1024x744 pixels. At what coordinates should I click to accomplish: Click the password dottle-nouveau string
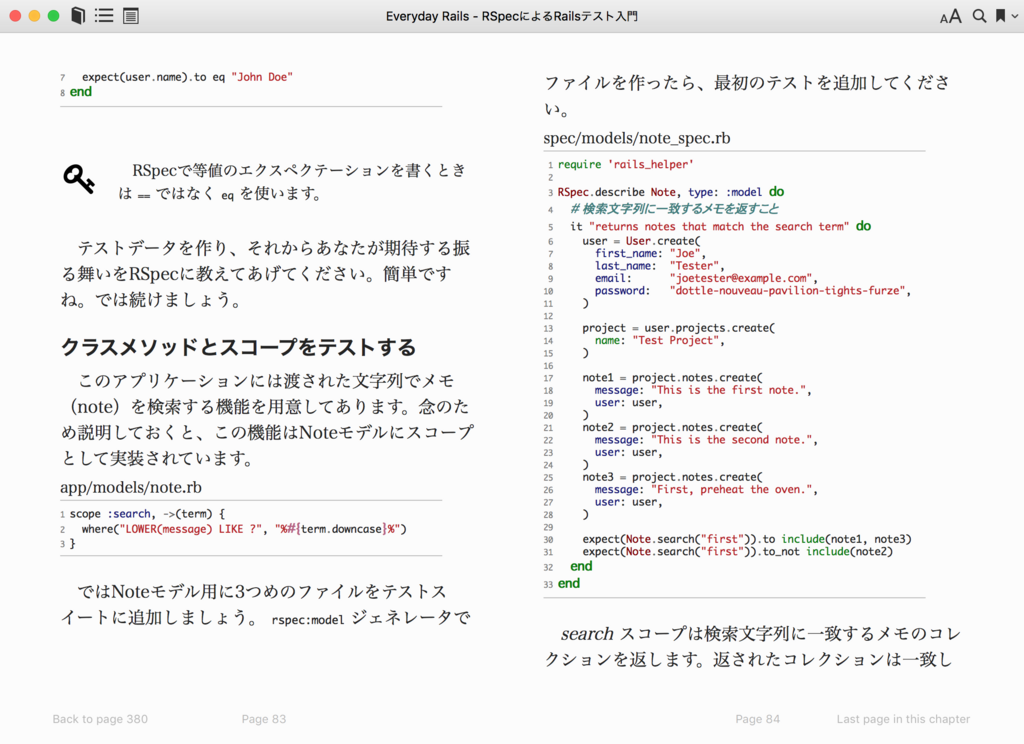(x=790, y=291)
